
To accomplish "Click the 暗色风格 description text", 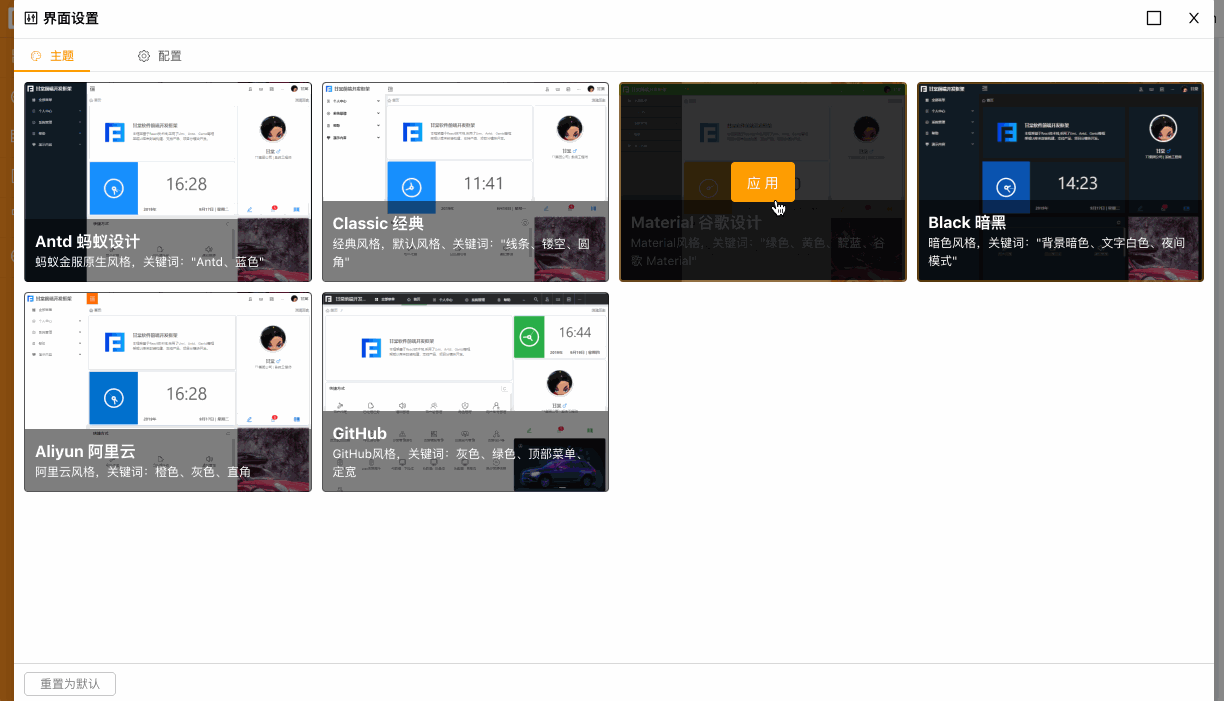I will pos(1056,252).
